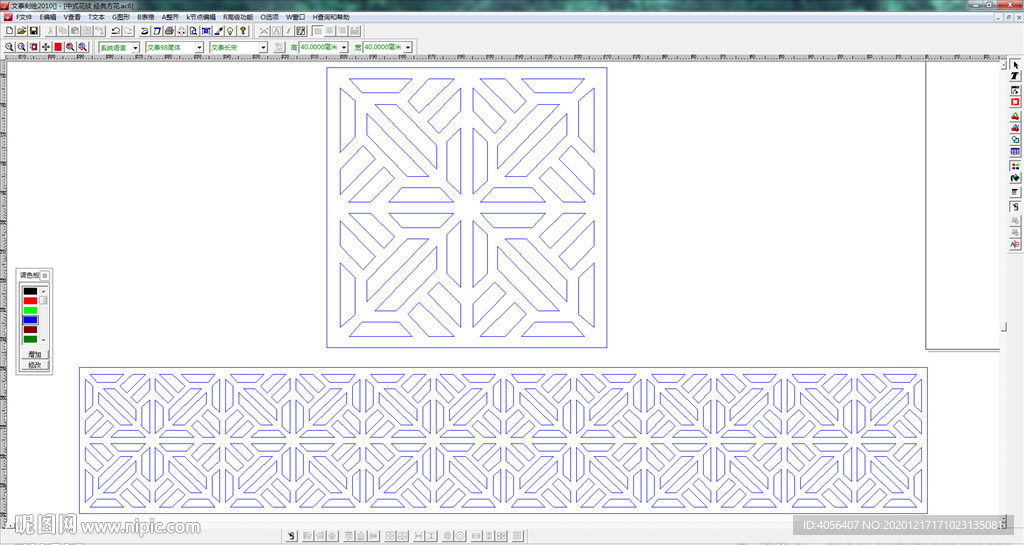Click the 型 button beside the font dropdowns
The image size is (1024, 545).
(x=279, y=47)
